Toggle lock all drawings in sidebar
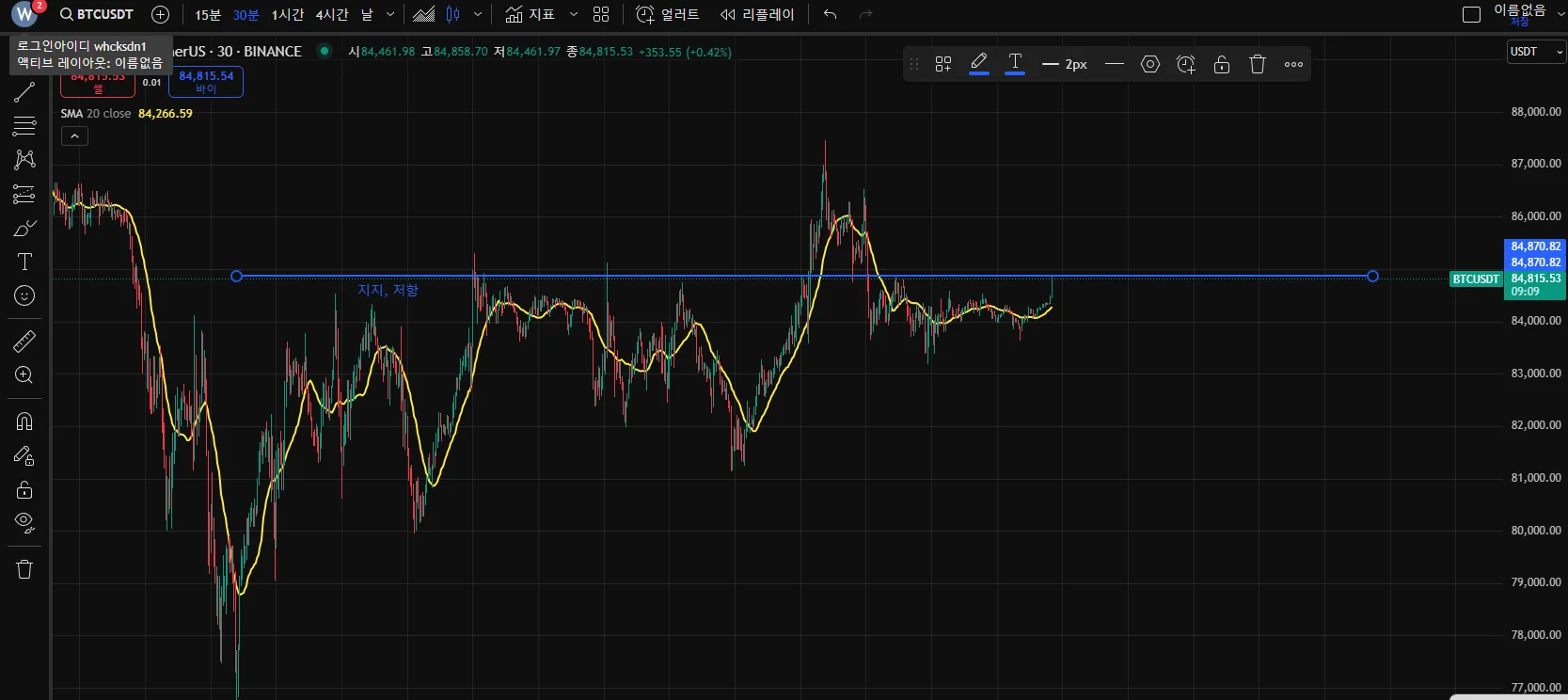This screenshot has height=700, width=1568. [x=24, y=489]
